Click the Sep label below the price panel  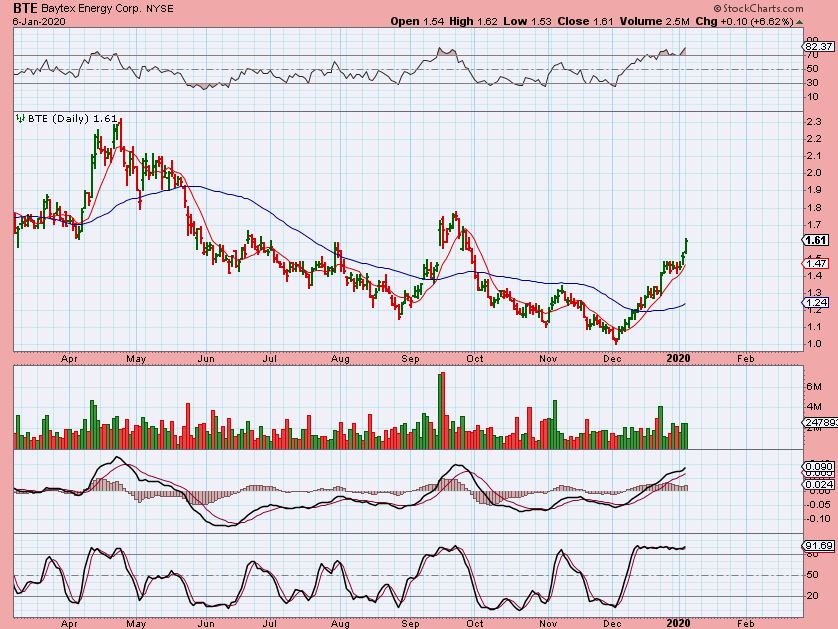[x=410, y=359]
